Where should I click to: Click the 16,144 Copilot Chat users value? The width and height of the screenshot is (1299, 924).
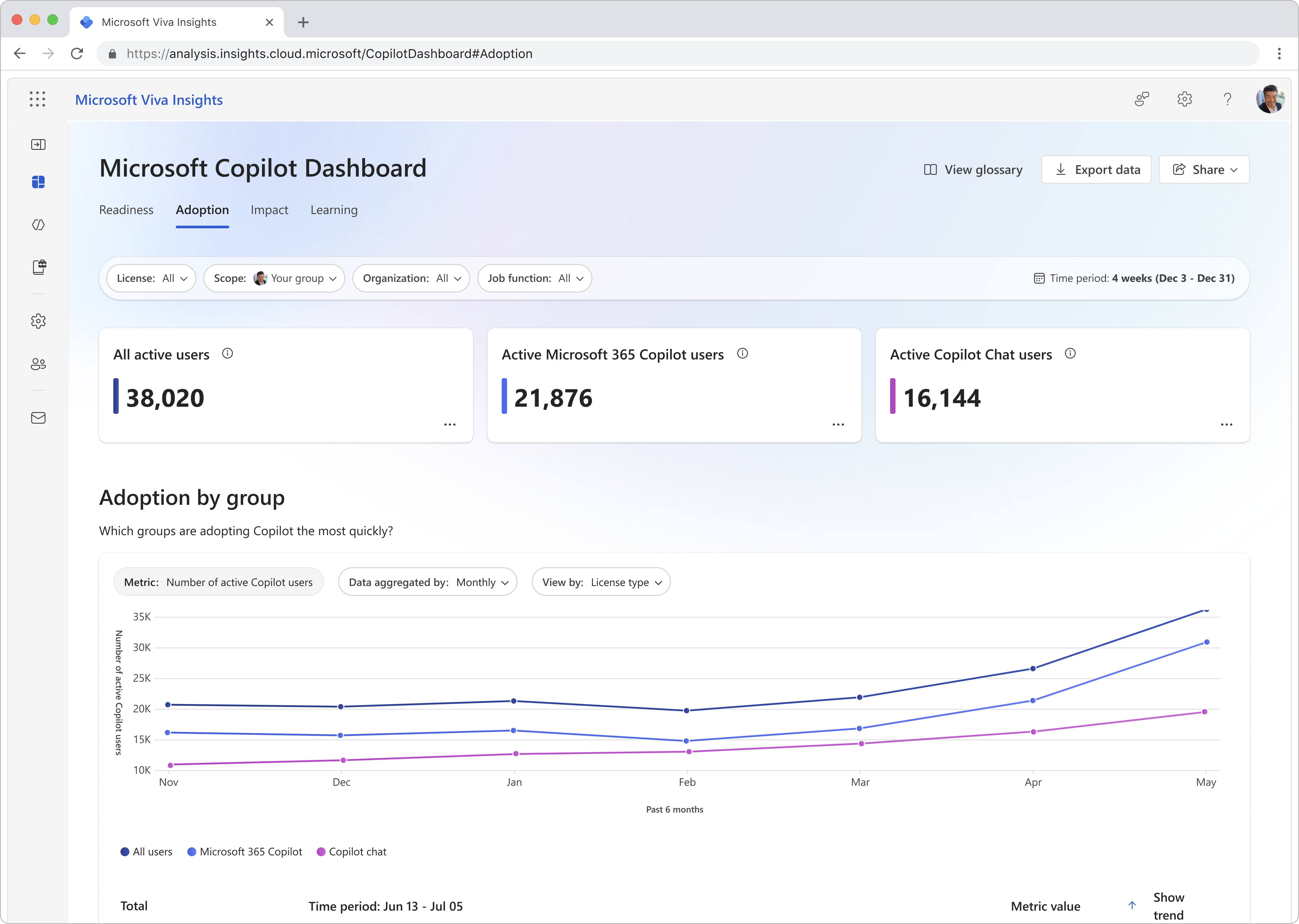942,398
